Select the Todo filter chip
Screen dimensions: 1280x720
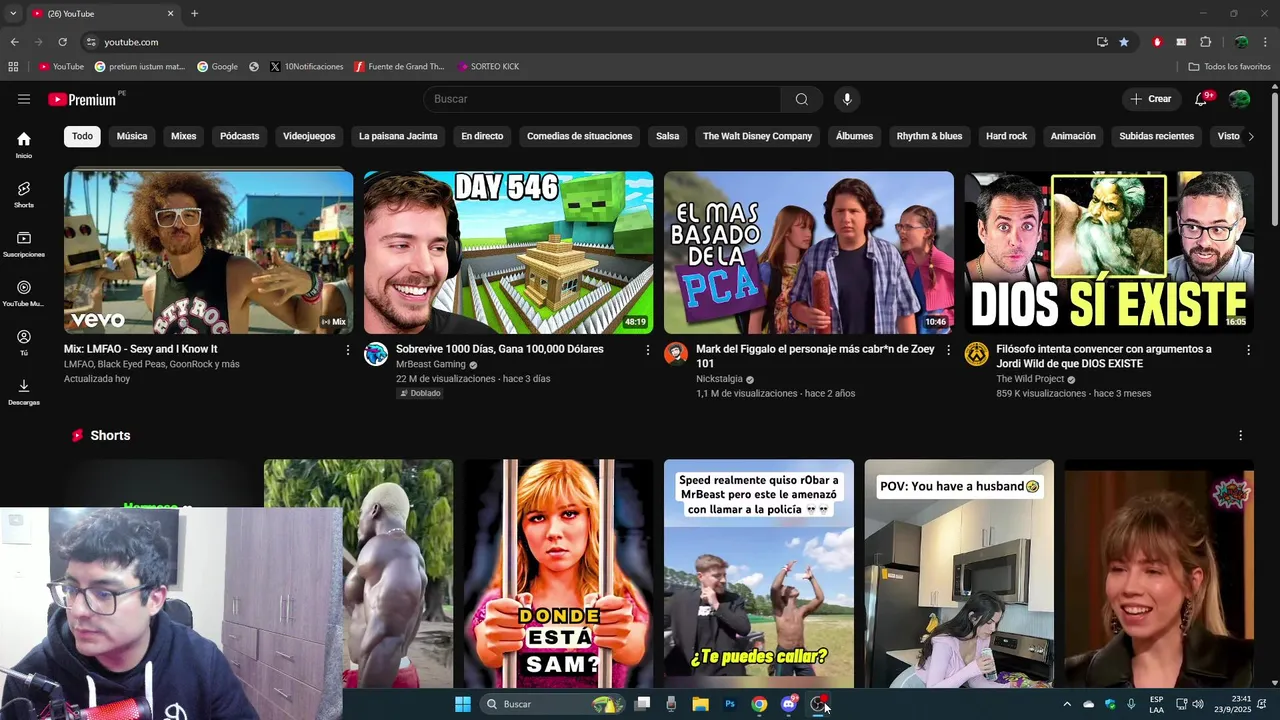(x=82, y=136)
